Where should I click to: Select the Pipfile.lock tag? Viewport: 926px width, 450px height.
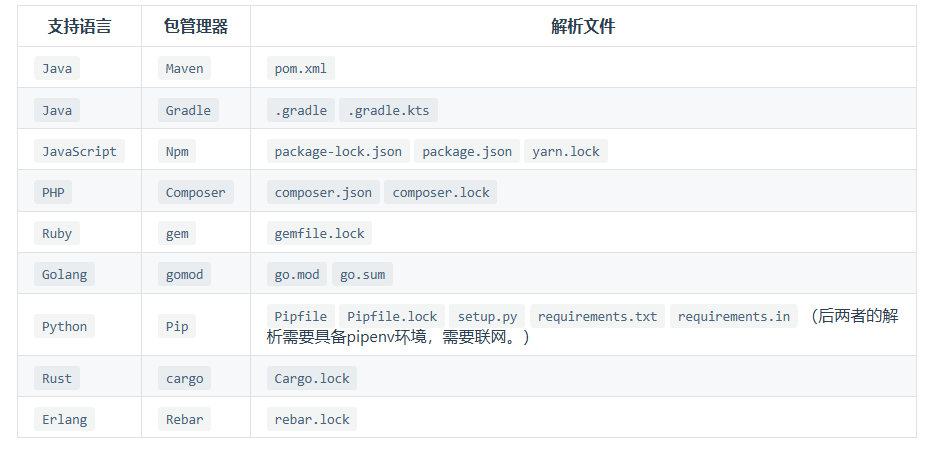pyautogui.click(x=392, y=317)
